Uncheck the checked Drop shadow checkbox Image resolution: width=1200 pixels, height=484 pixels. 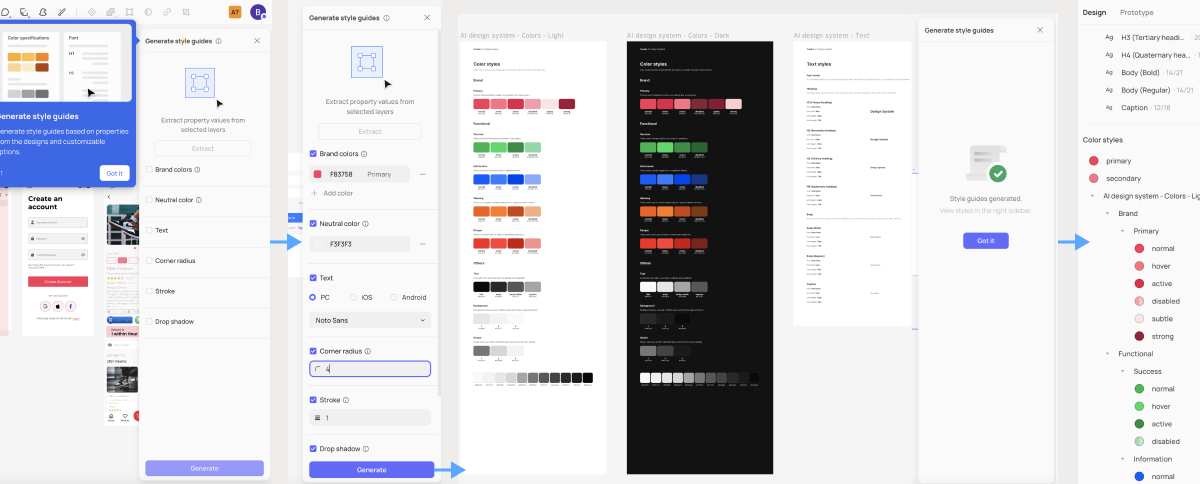coord(313,449)
